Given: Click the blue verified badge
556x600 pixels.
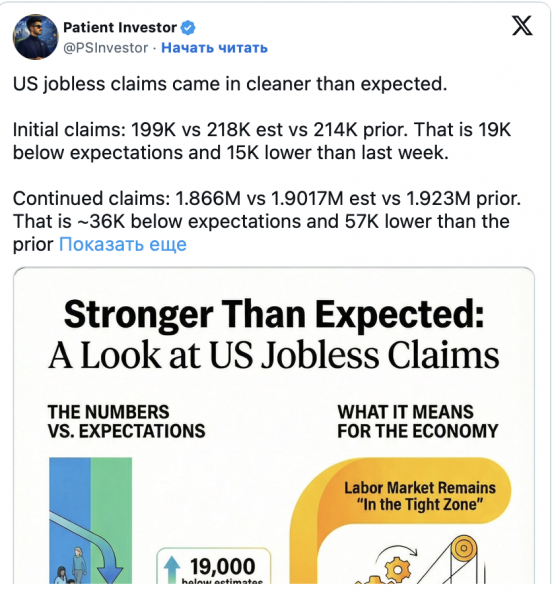Looking at the screenshot, I should point(188,28).
